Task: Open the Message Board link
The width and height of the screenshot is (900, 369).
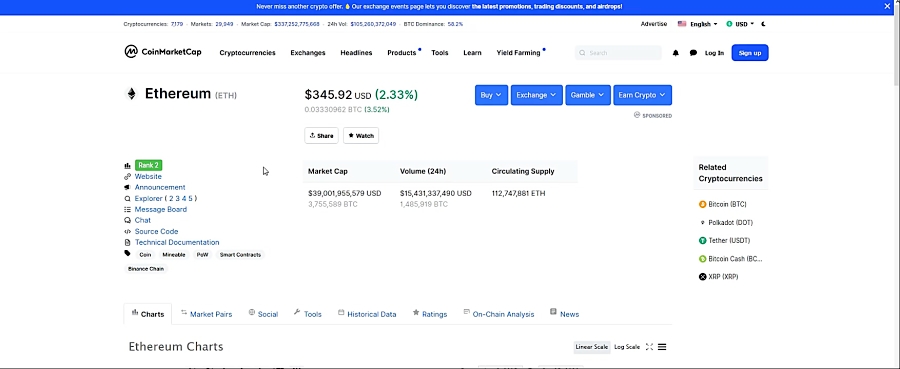Action: click(161, 209)
